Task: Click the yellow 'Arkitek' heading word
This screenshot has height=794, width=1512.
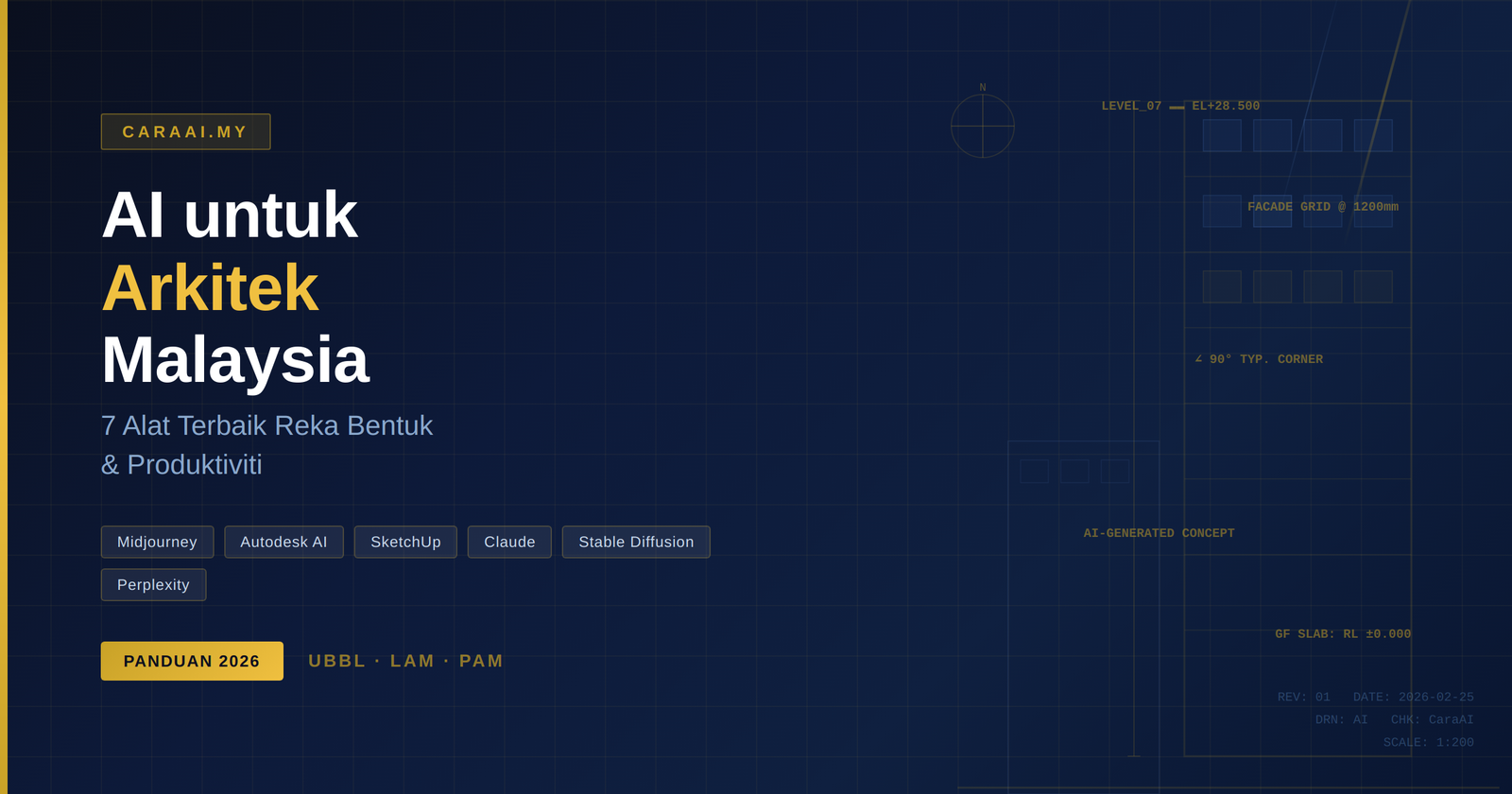Action: pyautogui.click(x=210, y=287)
